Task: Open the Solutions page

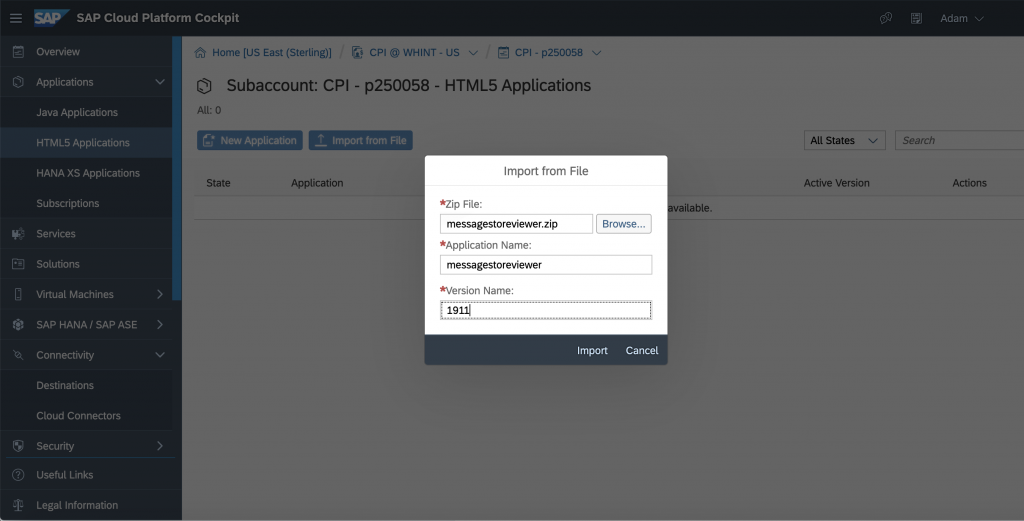Action: [57, 264]
